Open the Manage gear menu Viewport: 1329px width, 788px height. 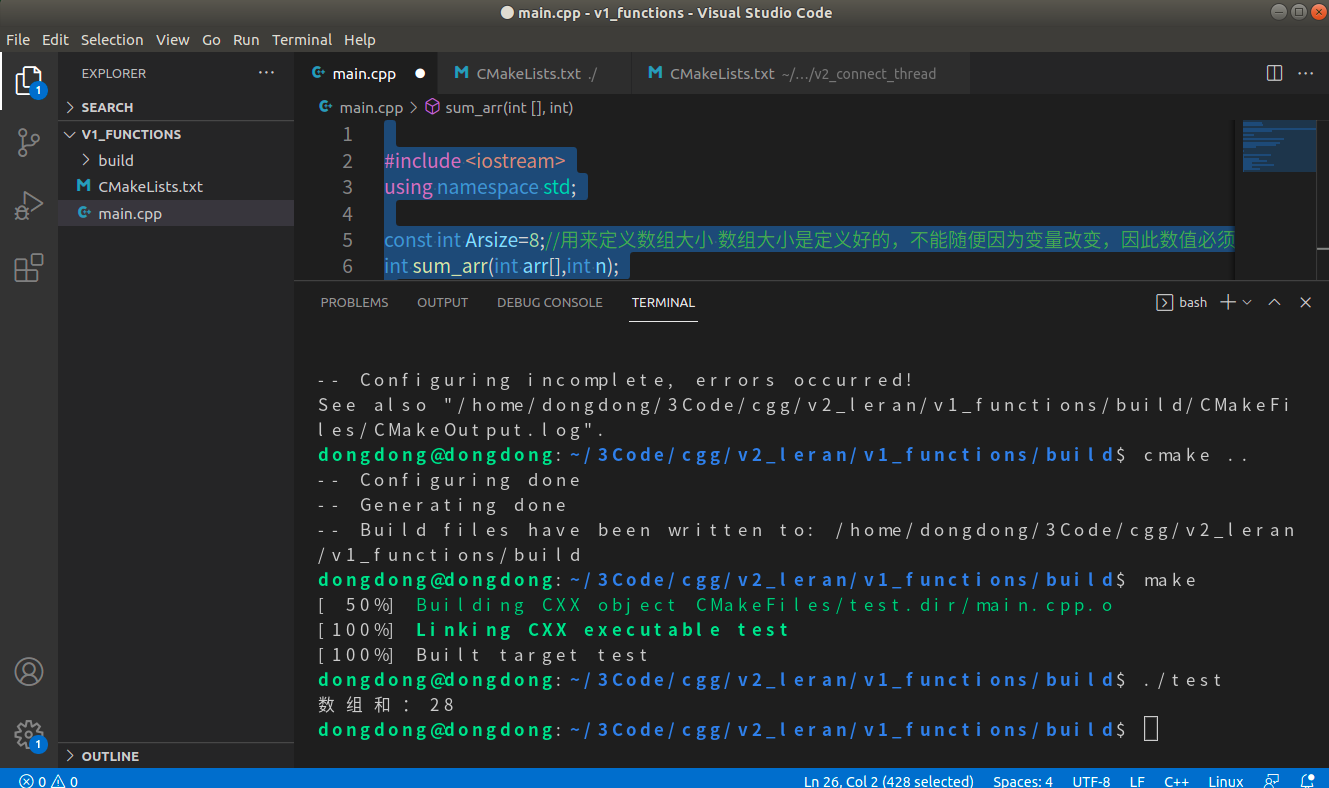tap(29, 734)
